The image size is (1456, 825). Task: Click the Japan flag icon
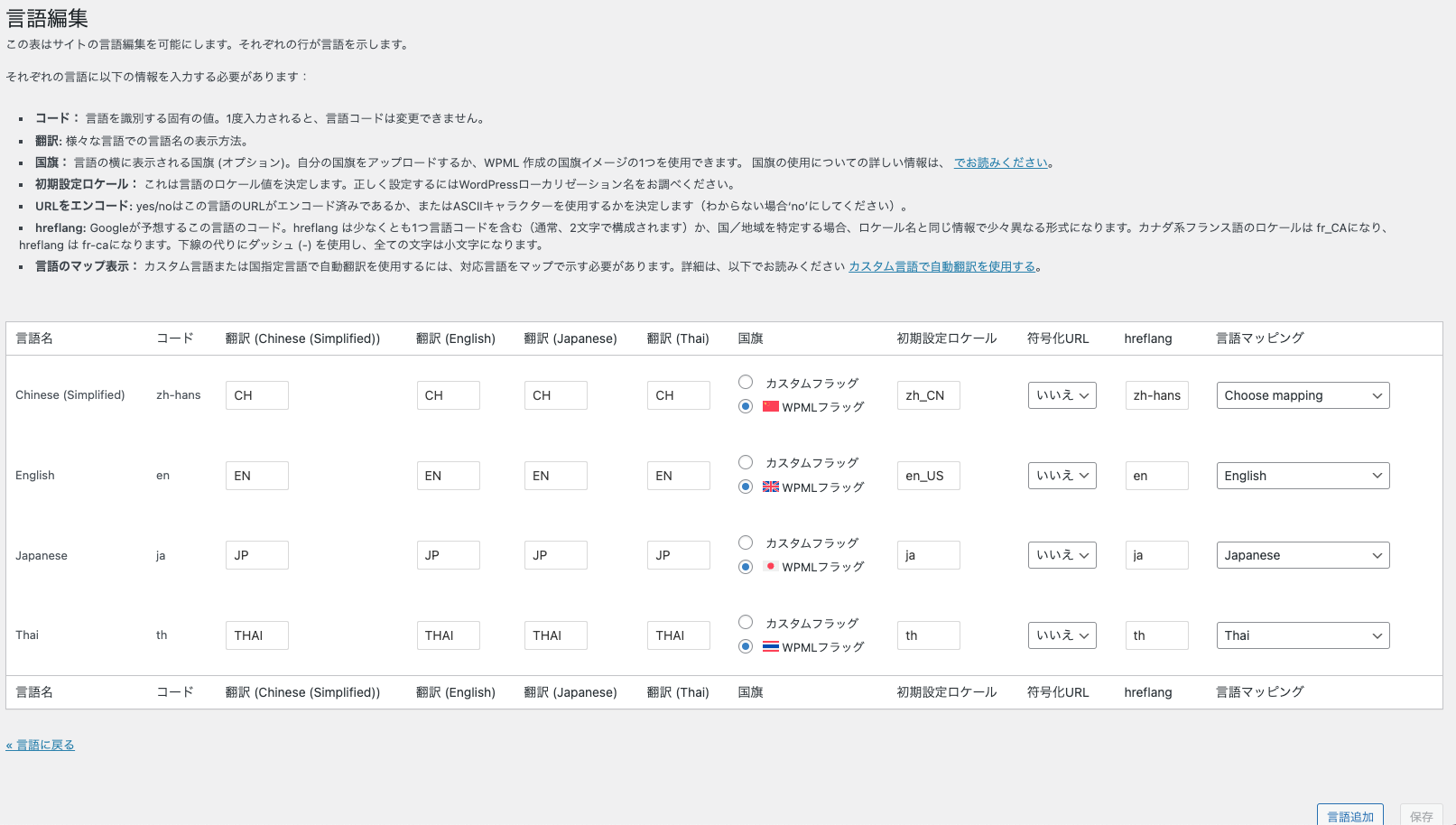click(x=770, y=566)
